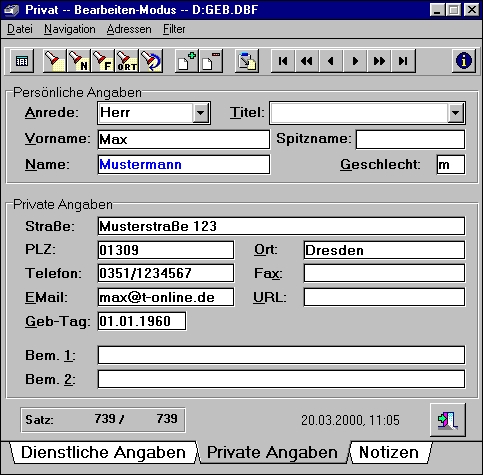
Task: Jump to the last record
Action: tap(403, 61)
